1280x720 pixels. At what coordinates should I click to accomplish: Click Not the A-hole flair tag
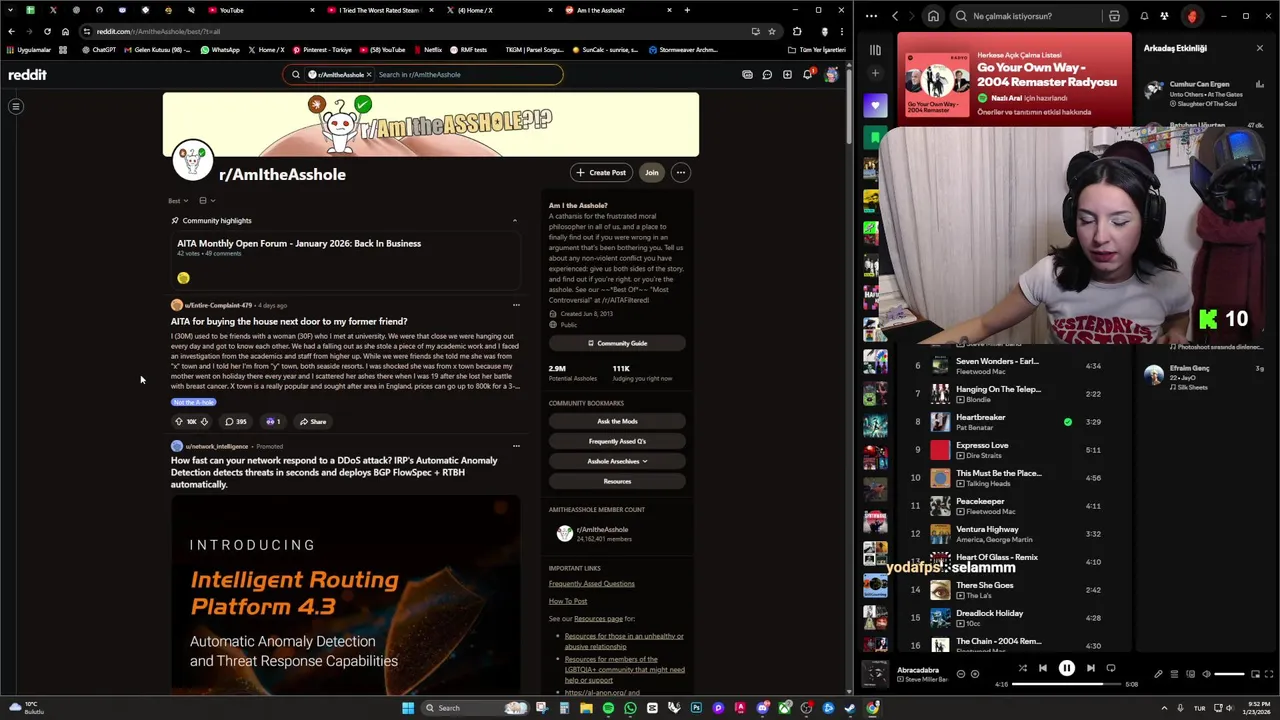click(193, 402)
